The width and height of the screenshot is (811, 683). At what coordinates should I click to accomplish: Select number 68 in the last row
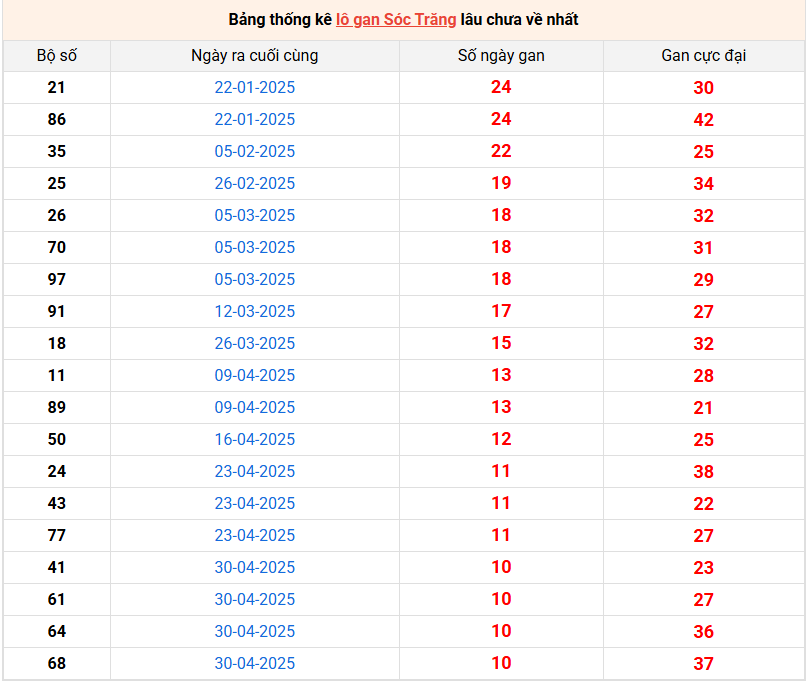pyautogui.click(x=56, y=663)
